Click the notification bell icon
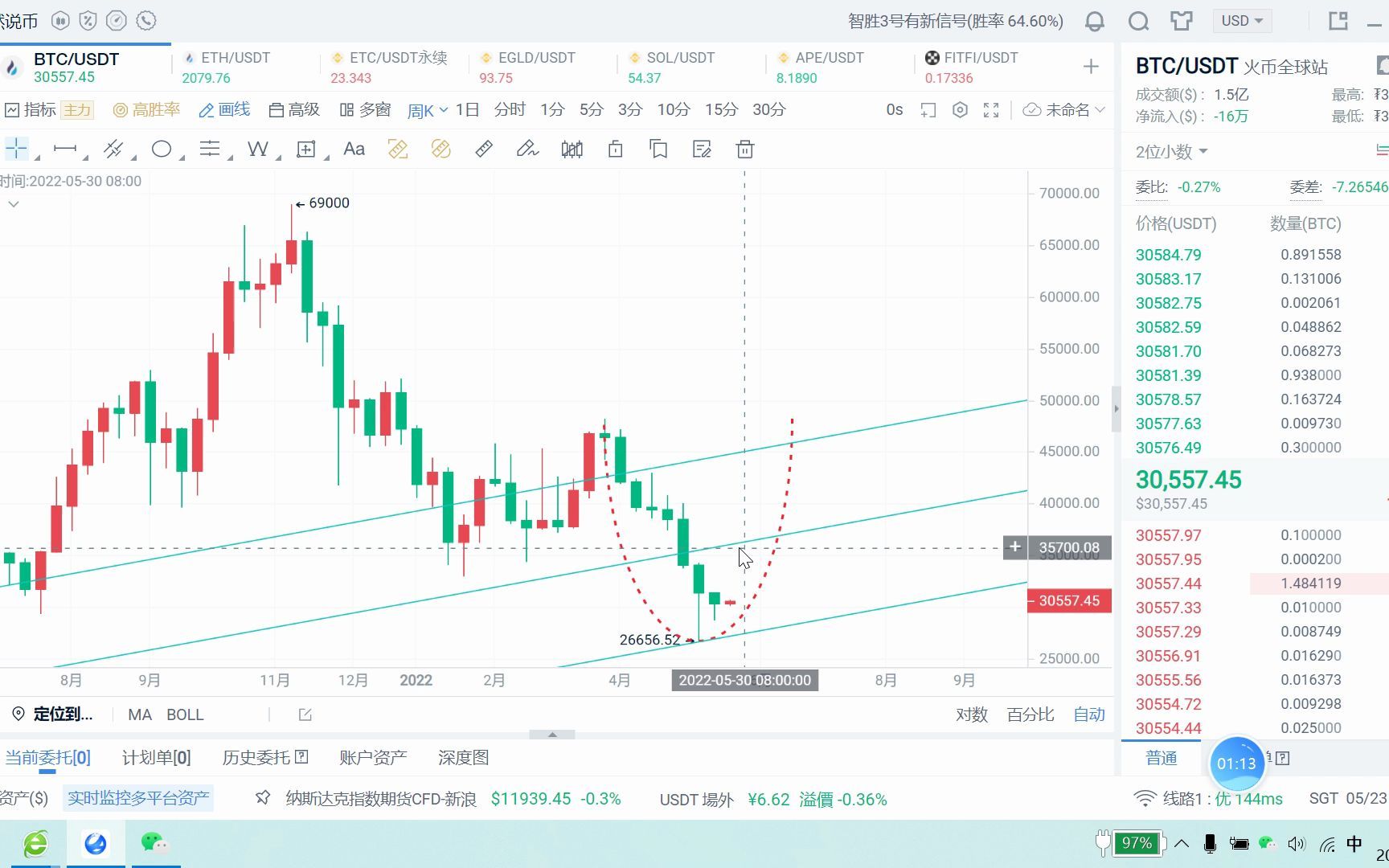The image size is (1389, 868). click(x=1094, y=22)
